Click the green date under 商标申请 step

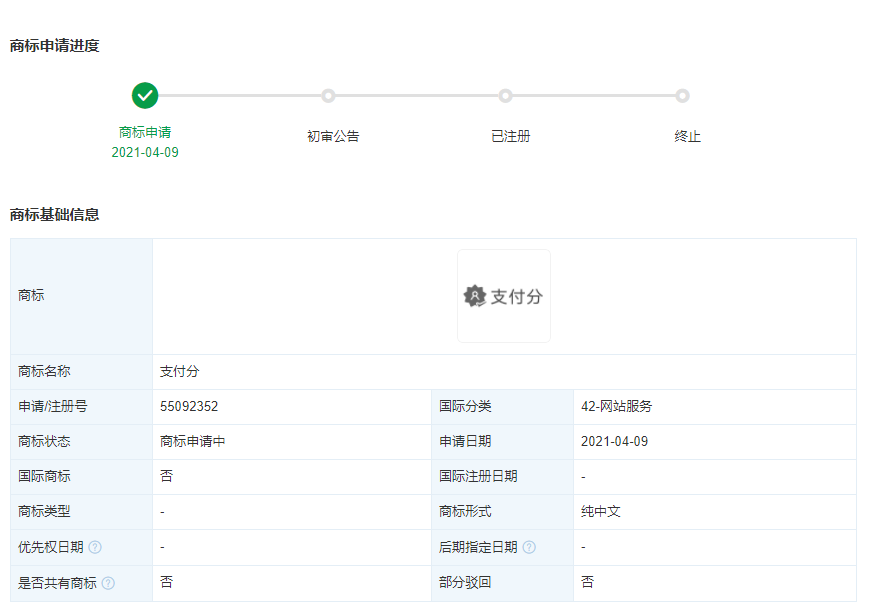pos(145,152)
